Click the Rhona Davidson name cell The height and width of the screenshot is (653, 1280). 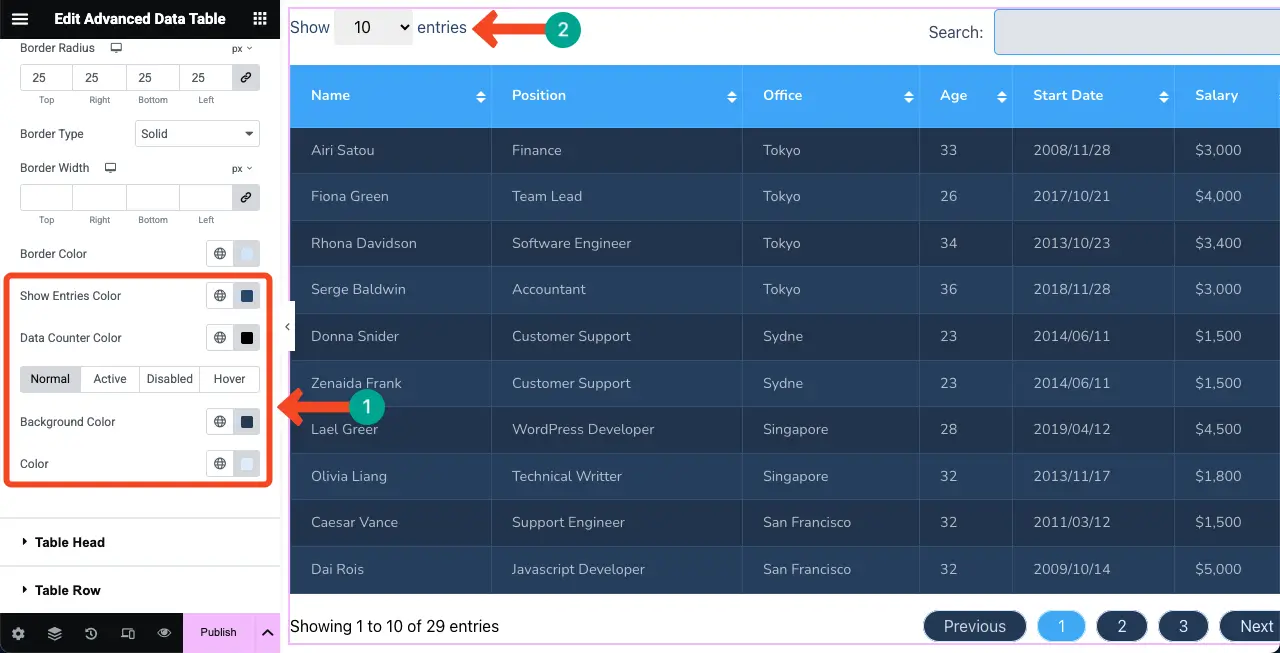pyautogui.click(x=391, y=243)
